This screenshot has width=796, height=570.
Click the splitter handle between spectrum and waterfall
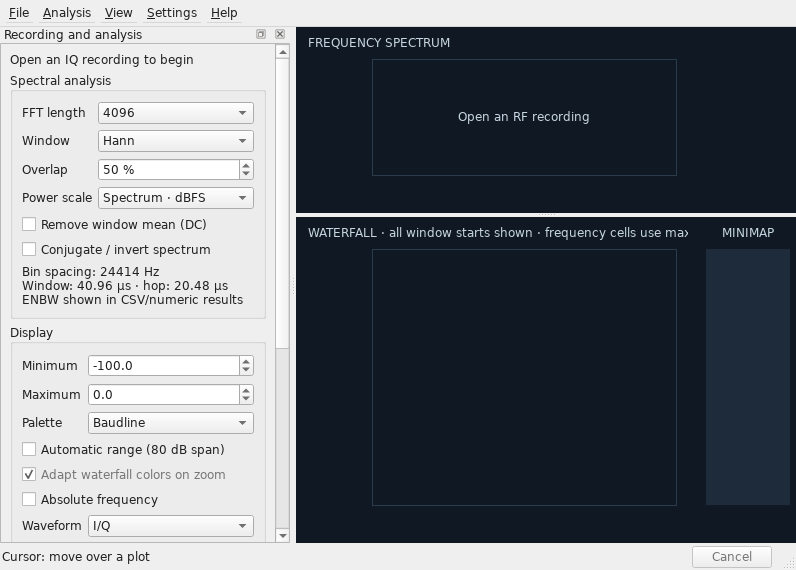coord(546,215)
